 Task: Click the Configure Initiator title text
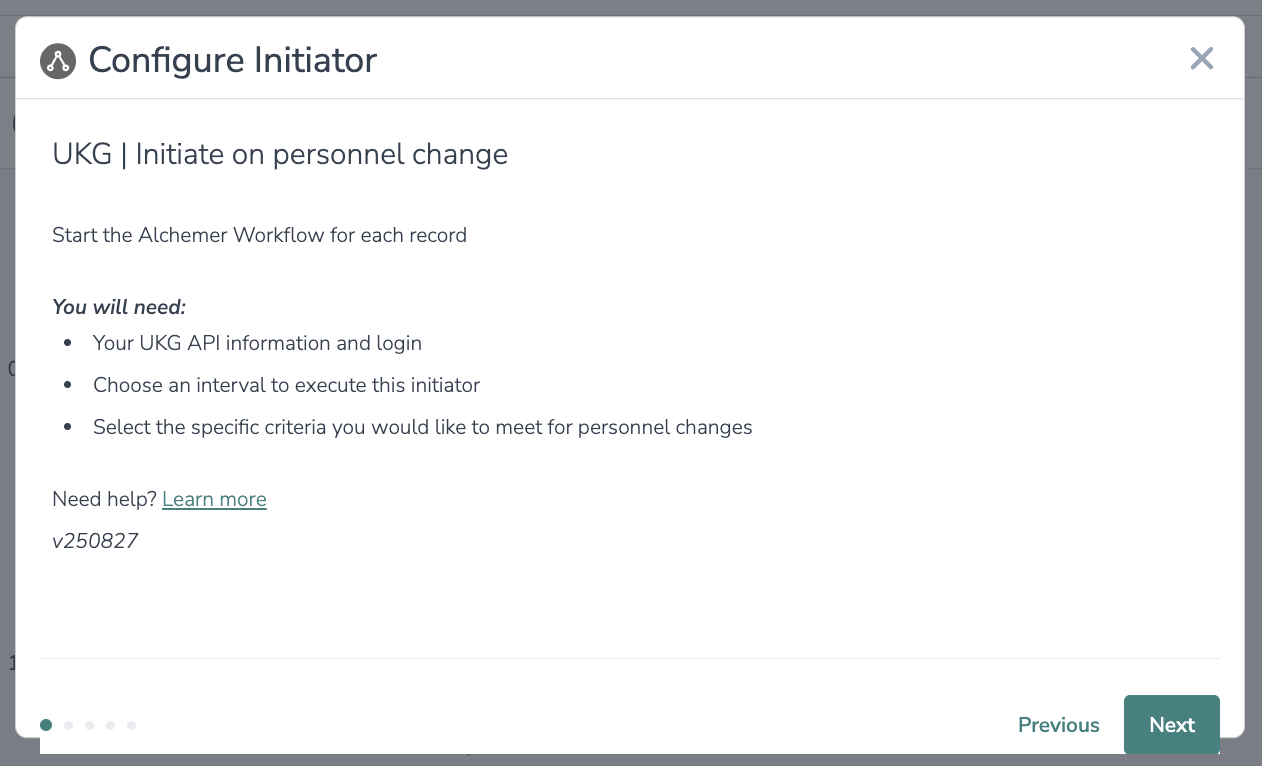coord(232,61)
